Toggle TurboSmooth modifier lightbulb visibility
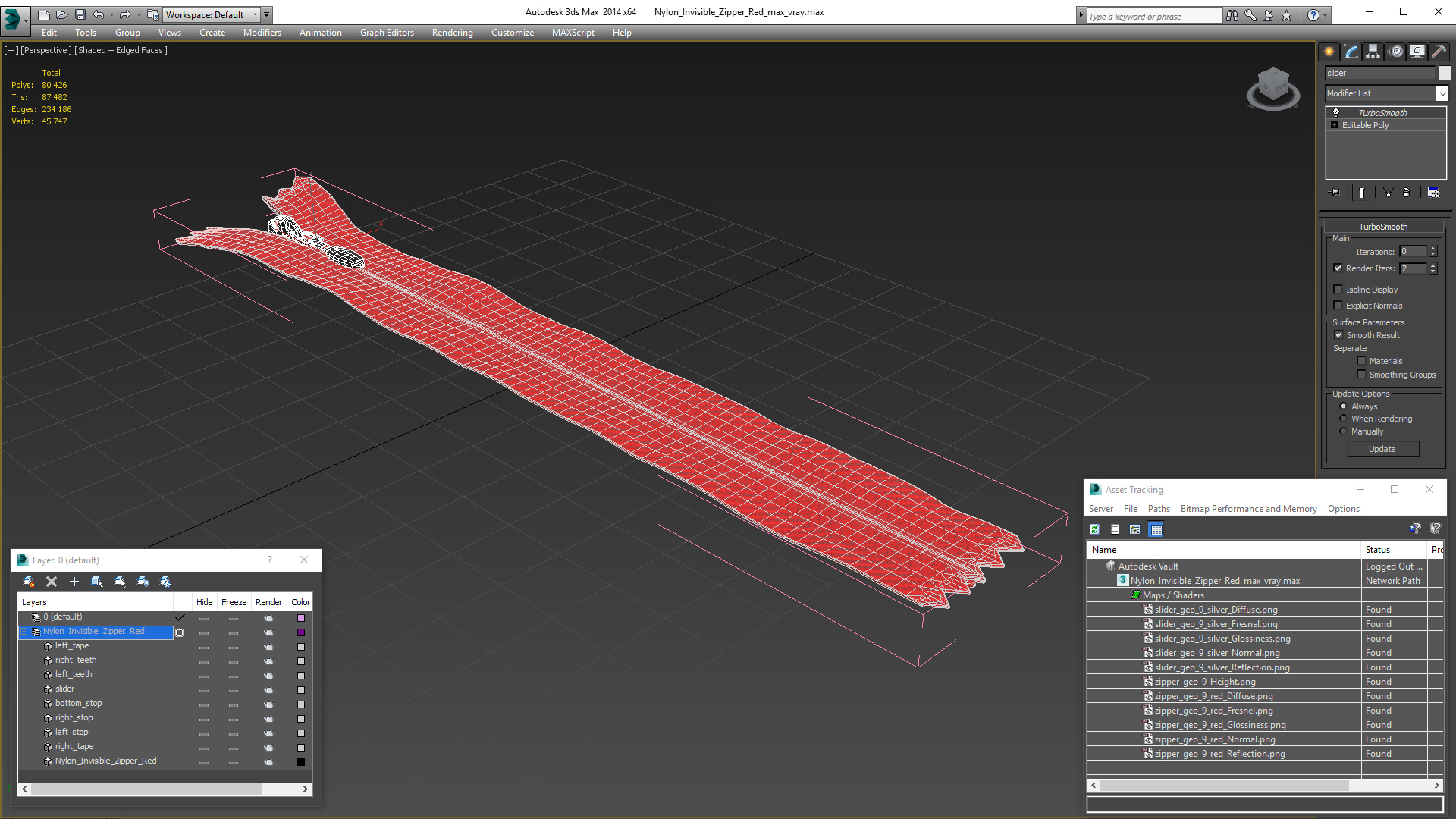Image resolution: width=1456 pixels, height=819 pixels. (1336, 113)
